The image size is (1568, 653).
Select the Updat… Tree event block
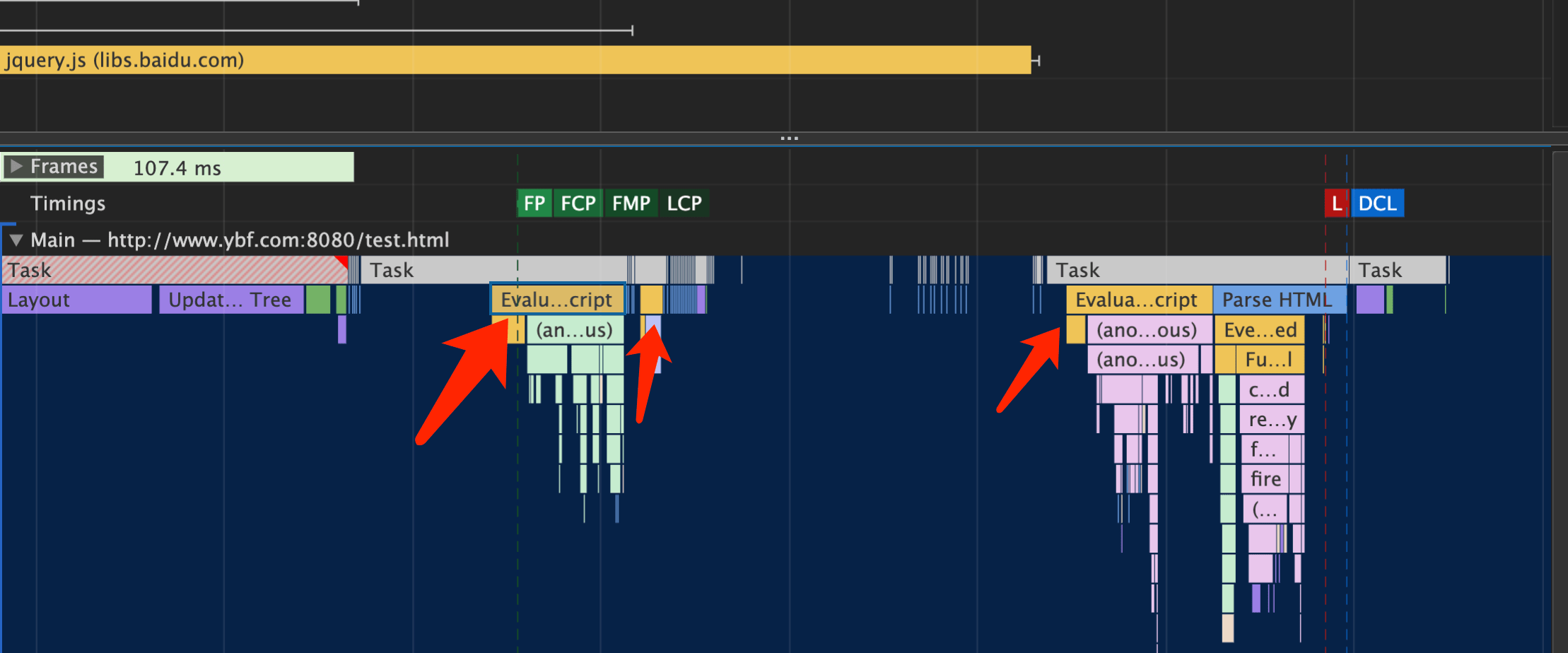point(231,300)
